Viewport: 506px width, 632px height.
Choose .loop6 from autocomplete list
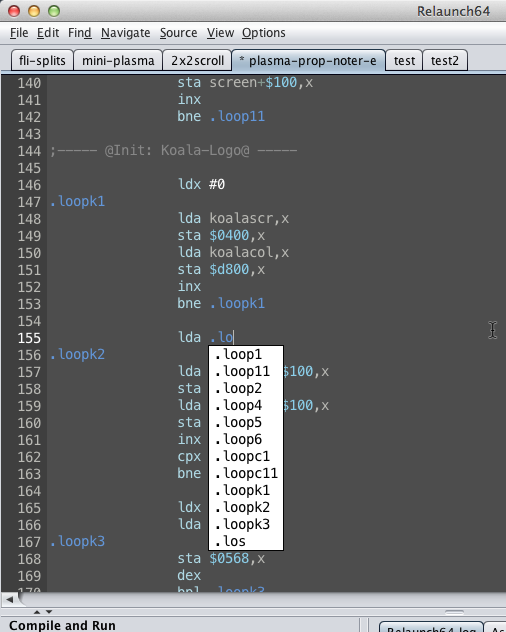tap(246, 439)
